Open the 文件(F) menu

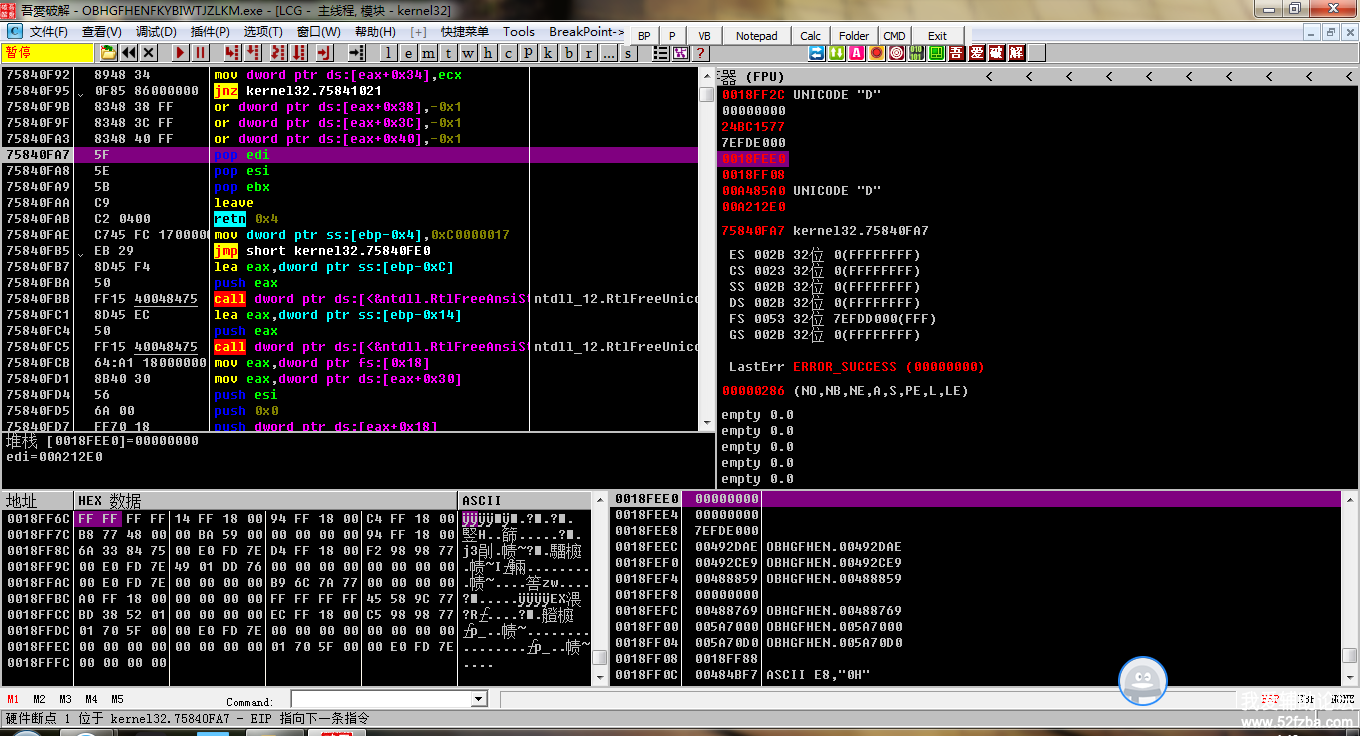[48, 31]
